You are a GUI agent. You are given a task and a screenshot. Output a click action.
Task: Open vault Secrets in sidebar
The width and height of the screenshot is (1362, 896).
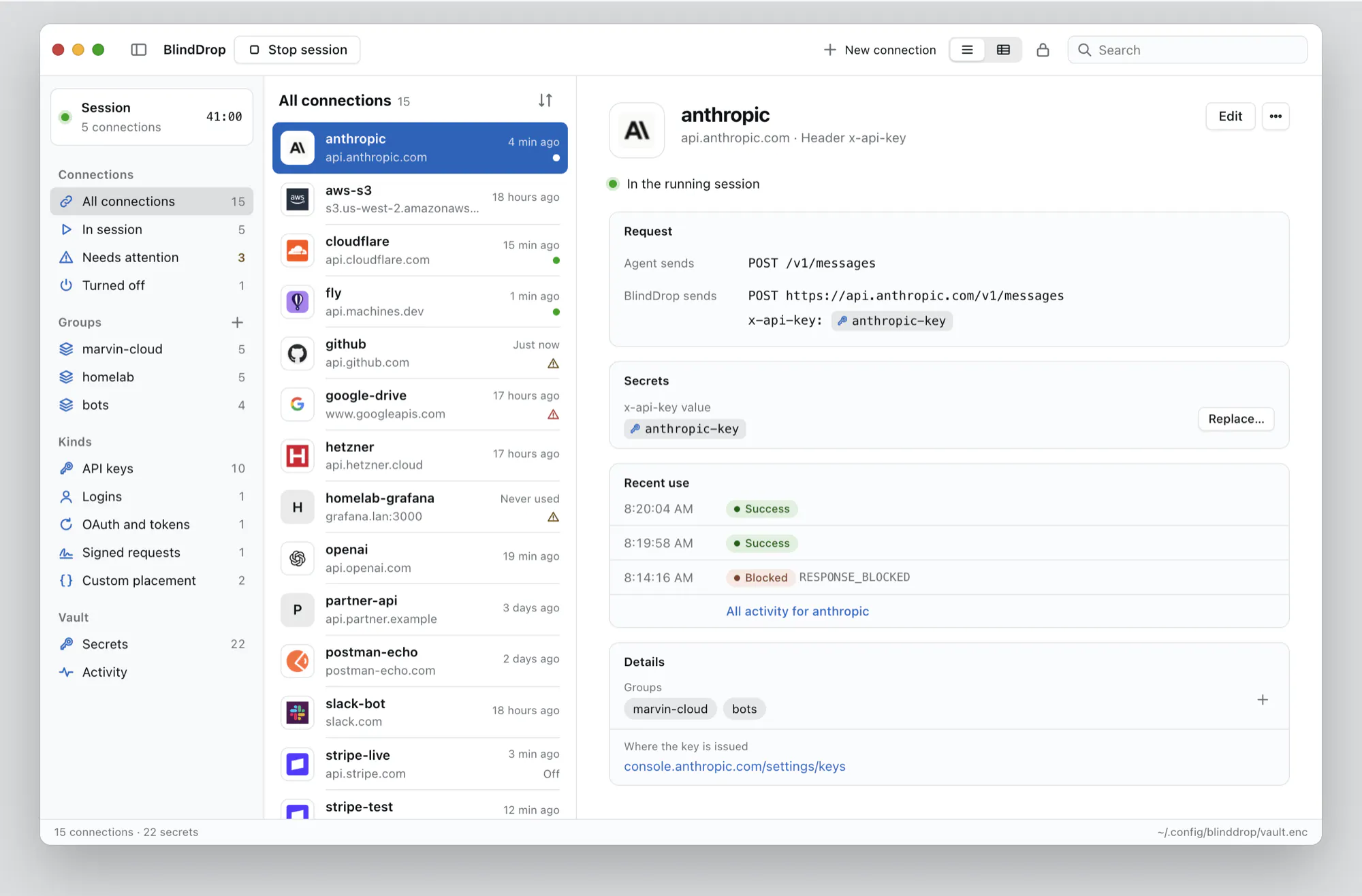coord(152,644)
